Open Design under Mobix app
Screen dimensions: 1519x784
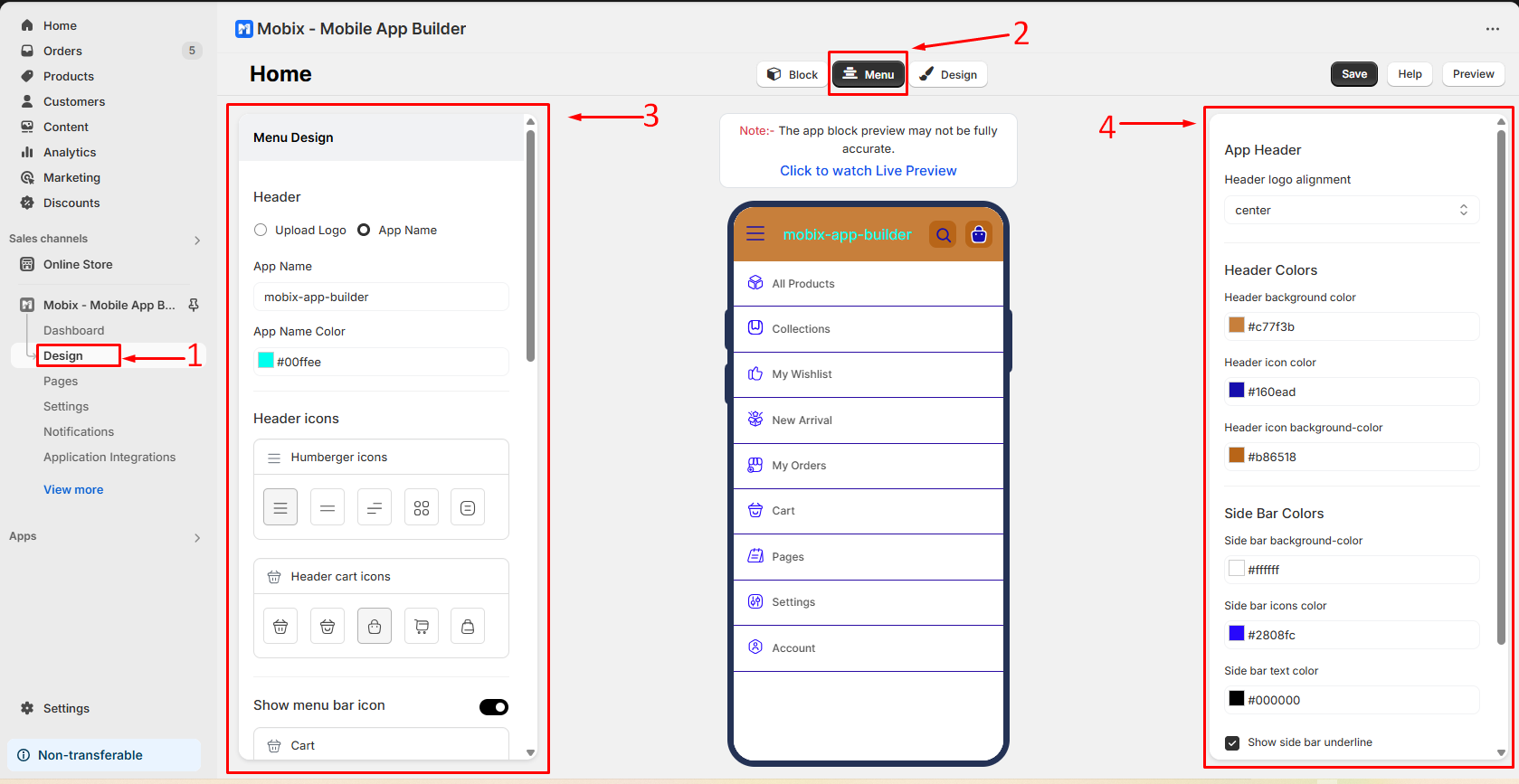[63, 355]
